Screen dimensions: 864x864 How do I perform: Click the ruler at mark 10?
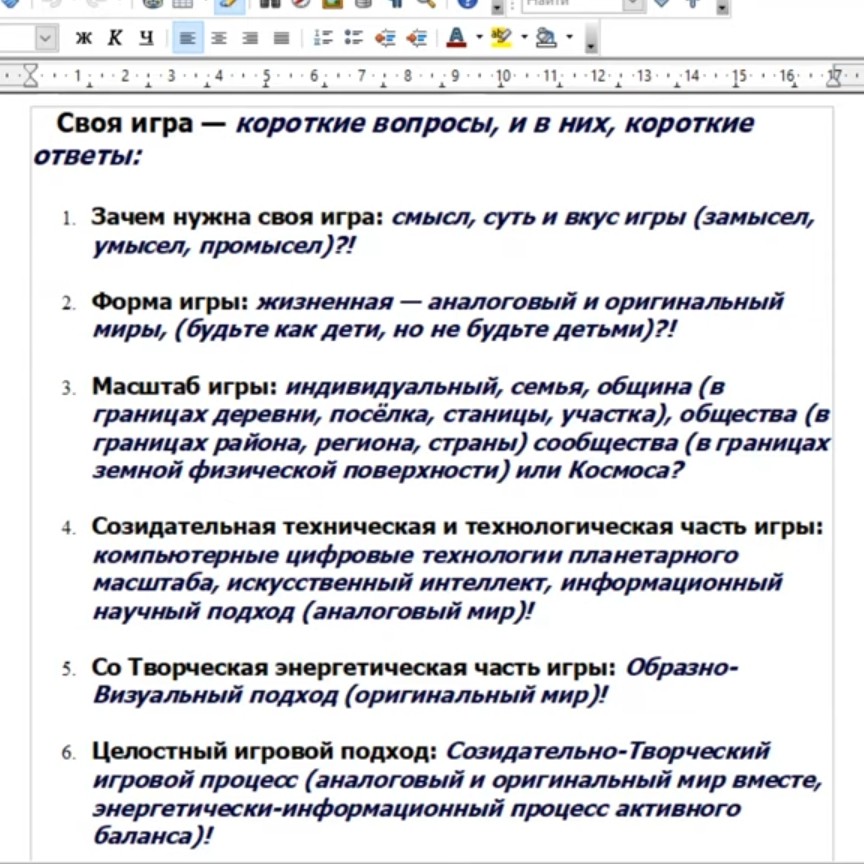click(x=503, y=75)
